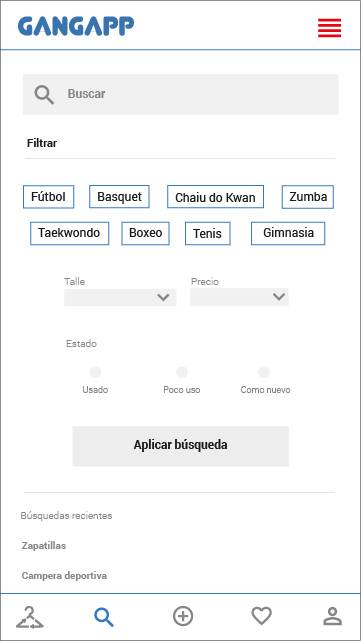361x641 pixels.
Task: Choose the Poco uso radio option
Action: 182,372
